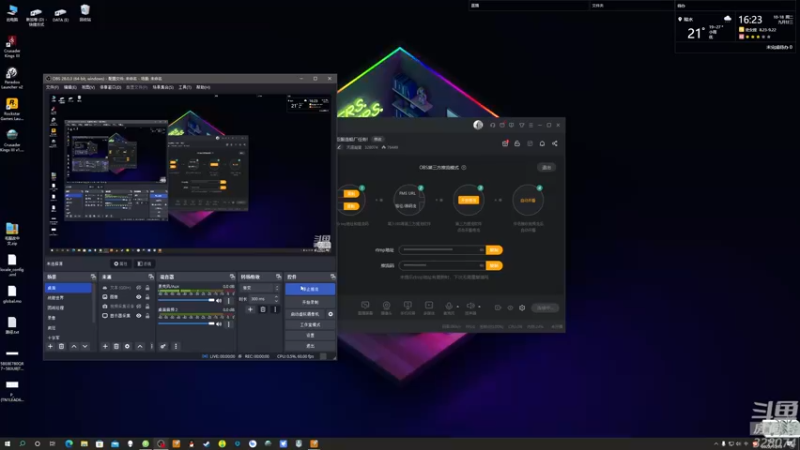Open mixer footer three-dot menu
The image size is (800, 450).
176,346
